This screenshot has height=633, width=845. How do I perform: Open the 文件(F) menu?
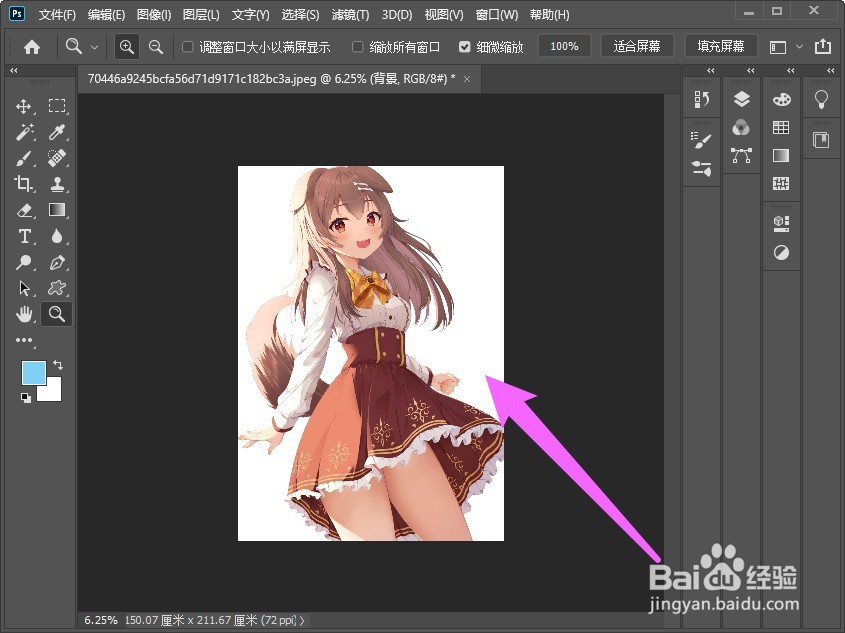pos(57,15)
